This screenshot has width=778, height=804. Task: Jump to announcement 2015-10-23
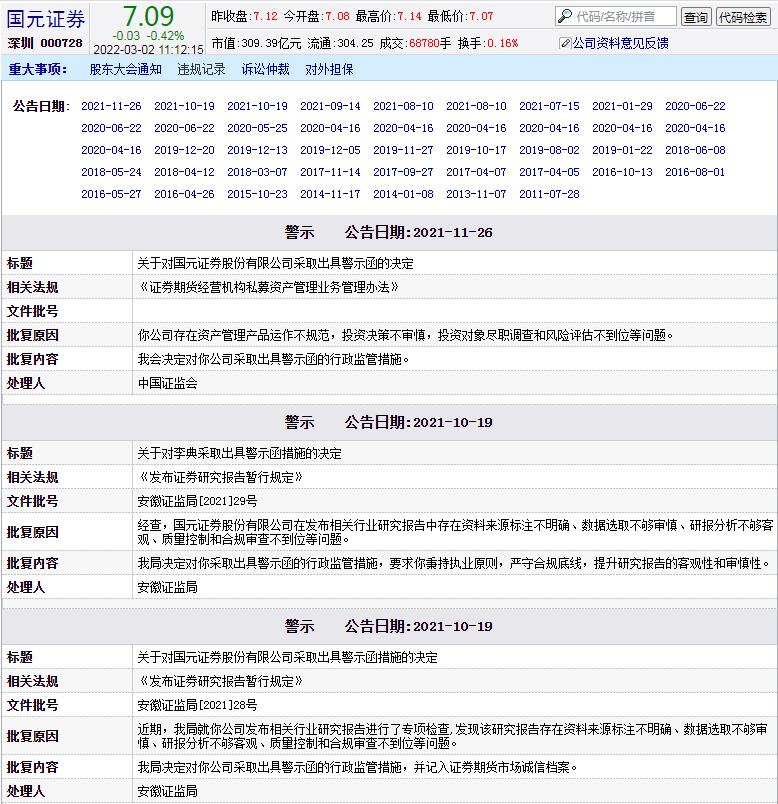[x=257, y=194]
